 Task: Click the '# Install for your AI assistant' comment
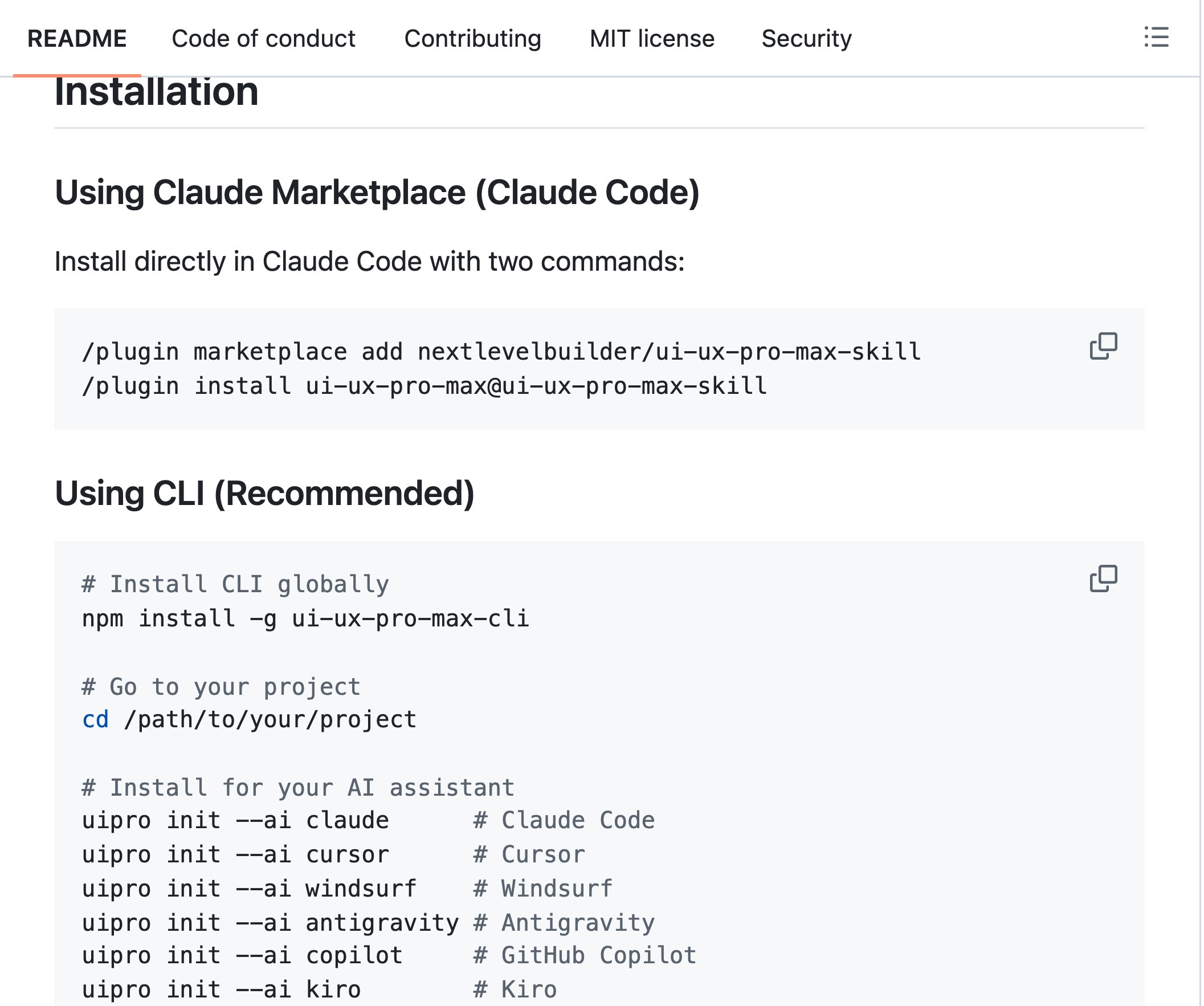click(299, 789)
